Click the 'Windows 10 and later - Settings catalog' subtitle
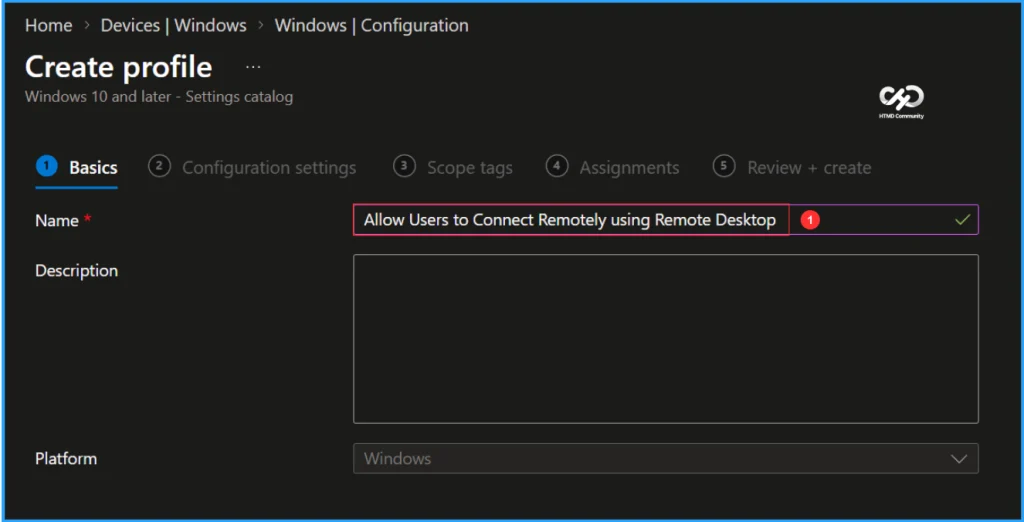Screen dimensions: 1024x522 159,97
